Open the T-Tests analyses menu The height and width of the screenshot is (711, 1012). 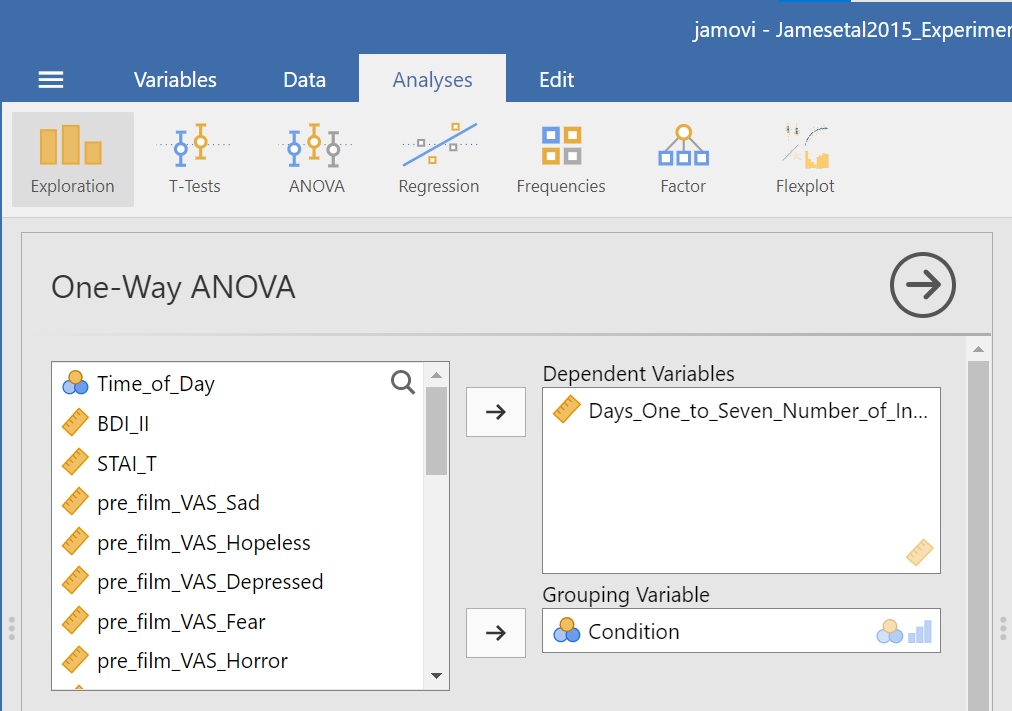click(x=194, y=159)
